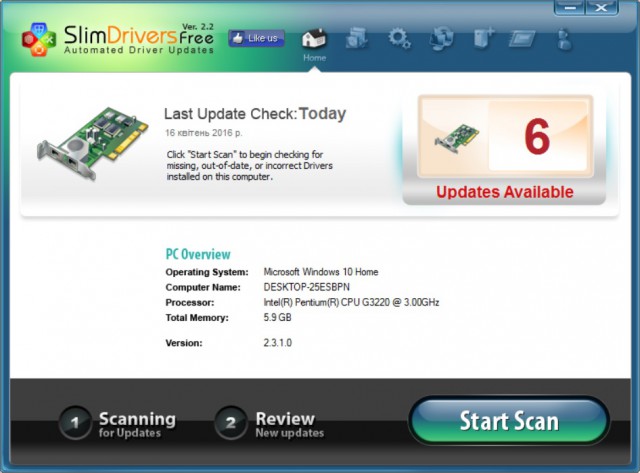Click the 6 Updates Available panel

pyautogui.click(x=504, y=149)
